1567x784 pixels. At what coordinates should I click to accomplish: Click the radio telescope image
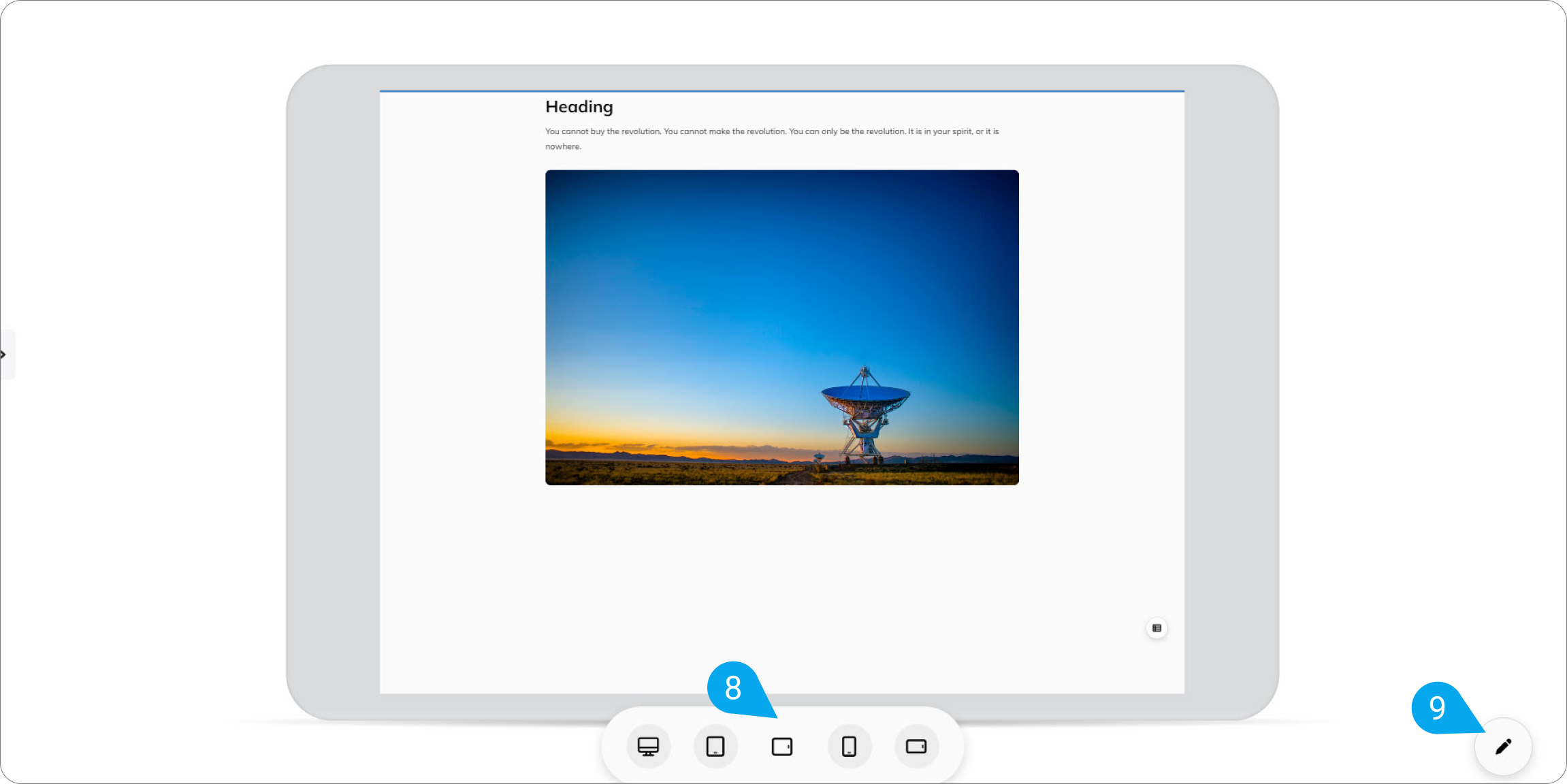coord(782,327)
